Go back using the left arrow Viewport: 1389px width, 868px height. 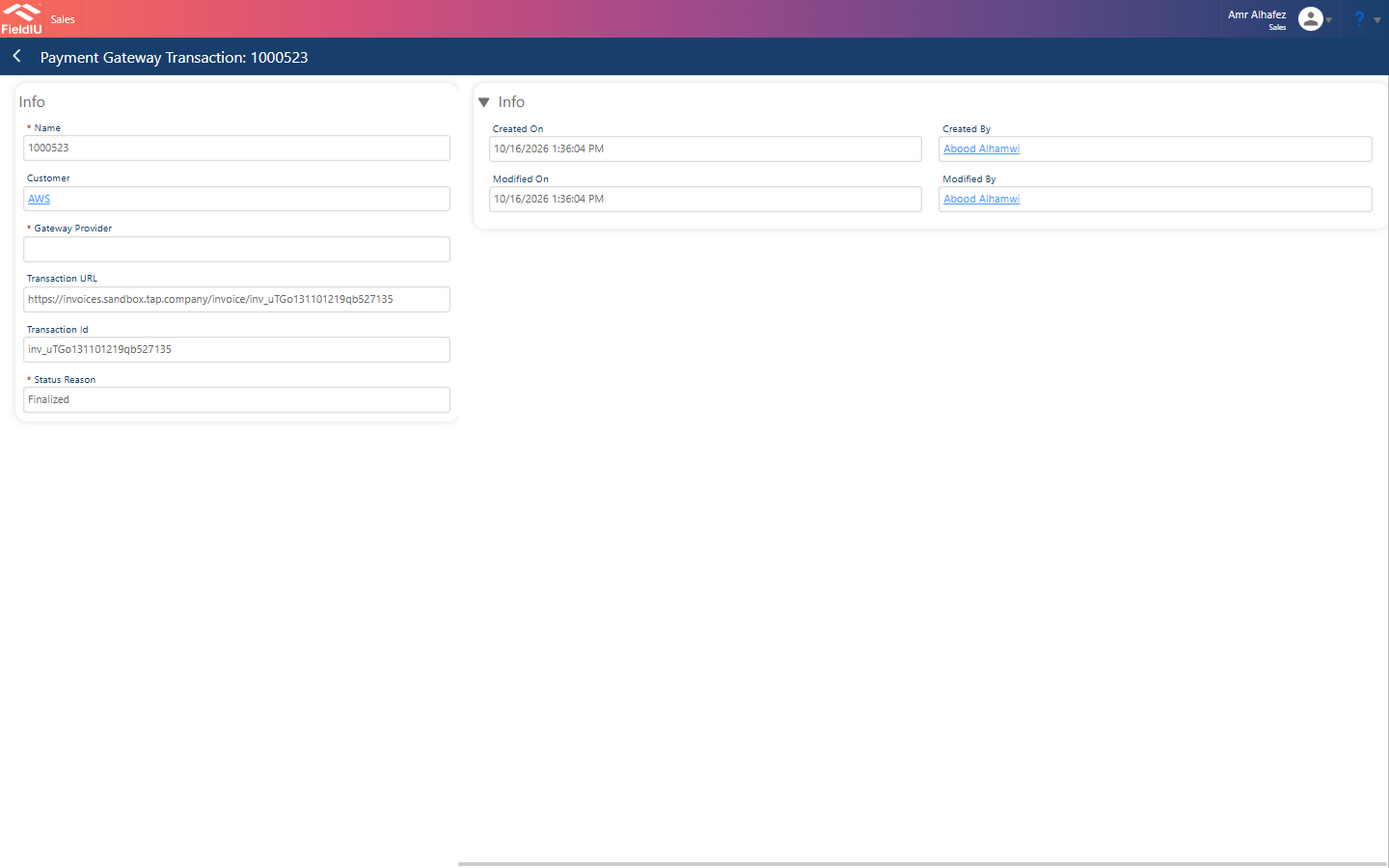(16, 57)
